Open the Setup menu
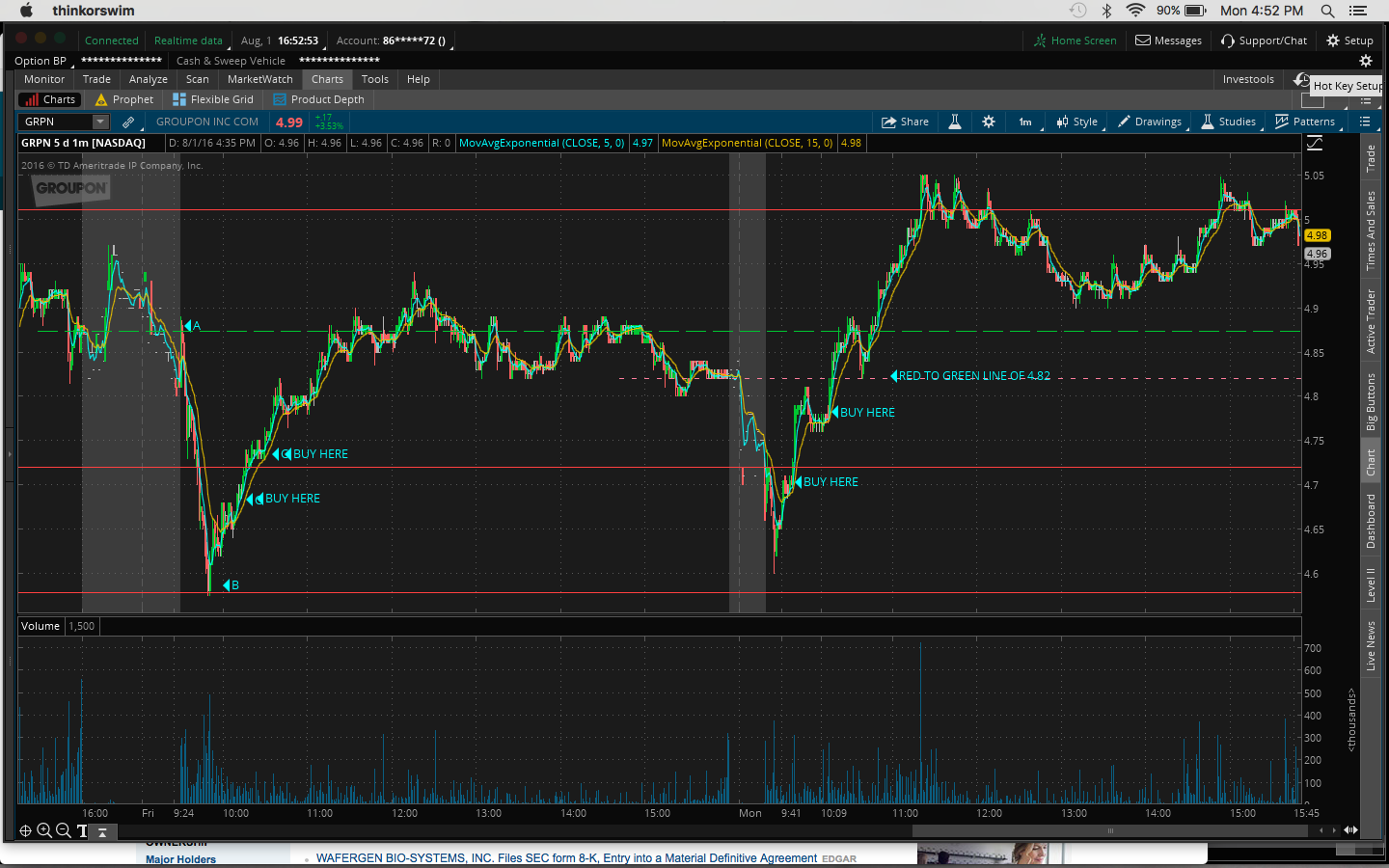The width and height of the screenshot is (1389, 868). coord(1349,41)
